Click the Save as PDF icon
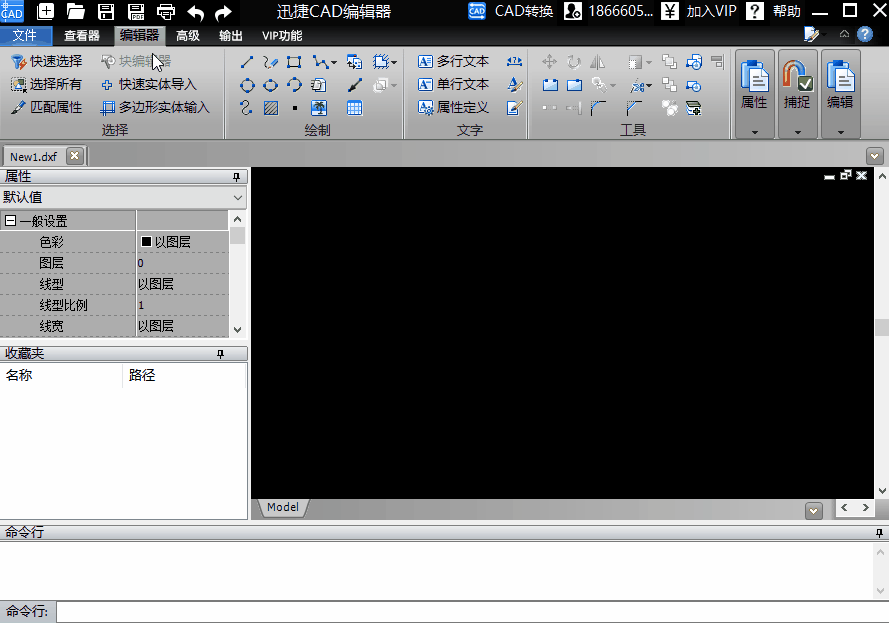Screen dimensions: 889x623 tap(136, 11)
